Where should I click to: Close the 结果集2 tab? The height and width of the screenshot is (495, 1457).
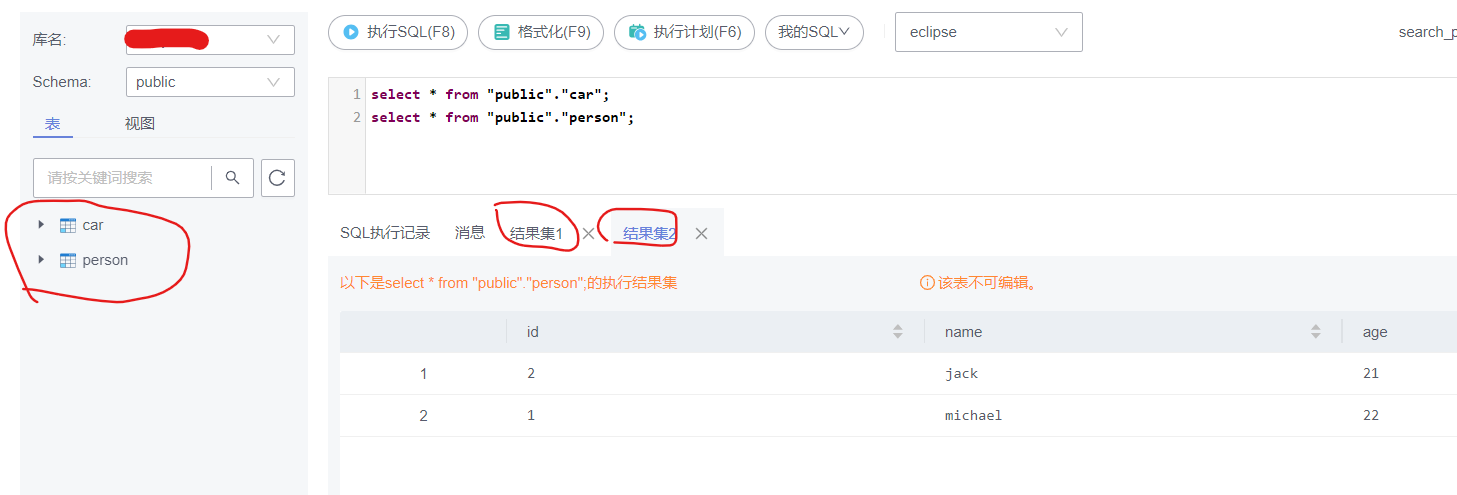click(701, 233)
